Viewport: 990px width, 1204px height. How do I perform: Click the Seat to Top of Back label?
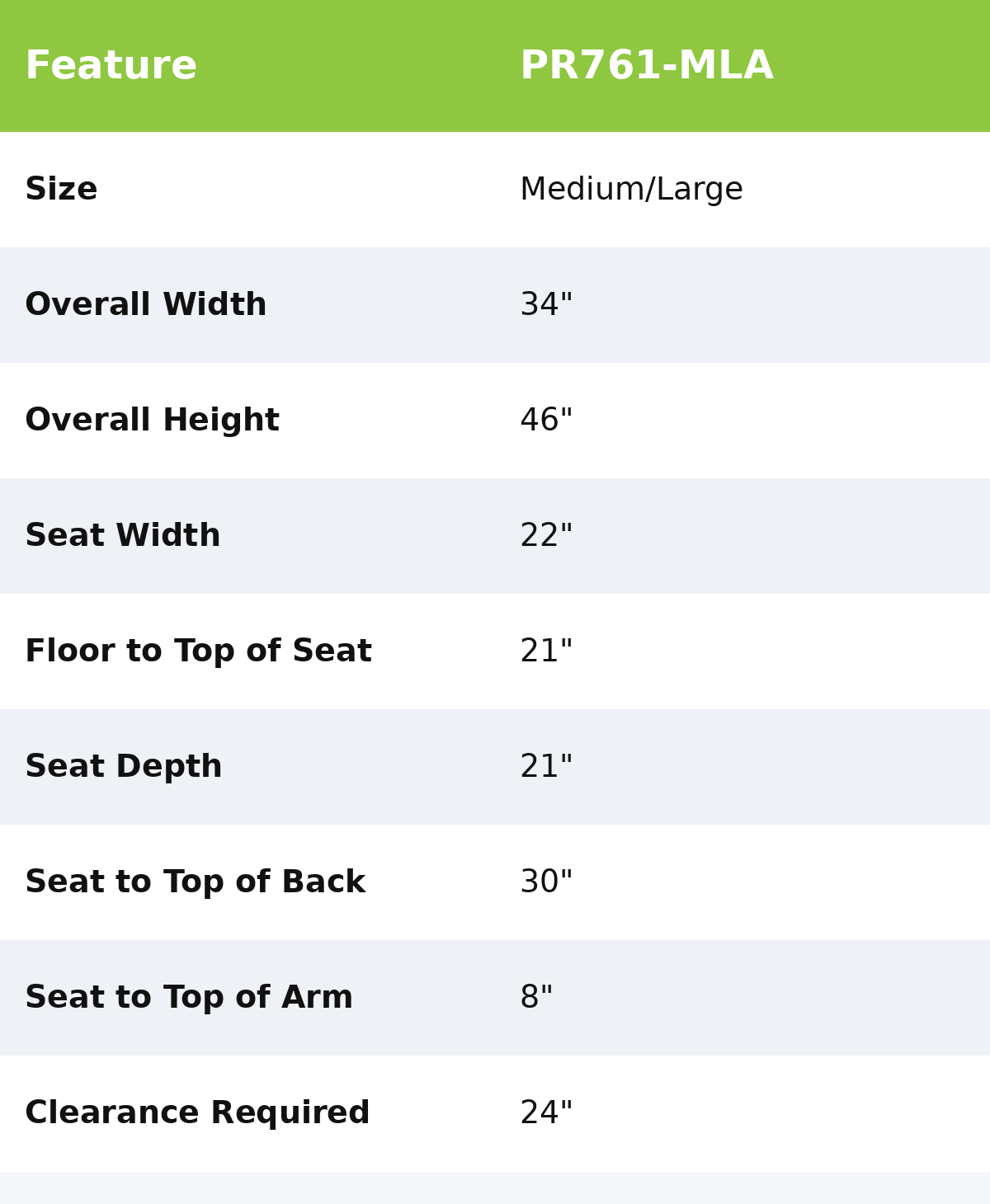point(195,883)
